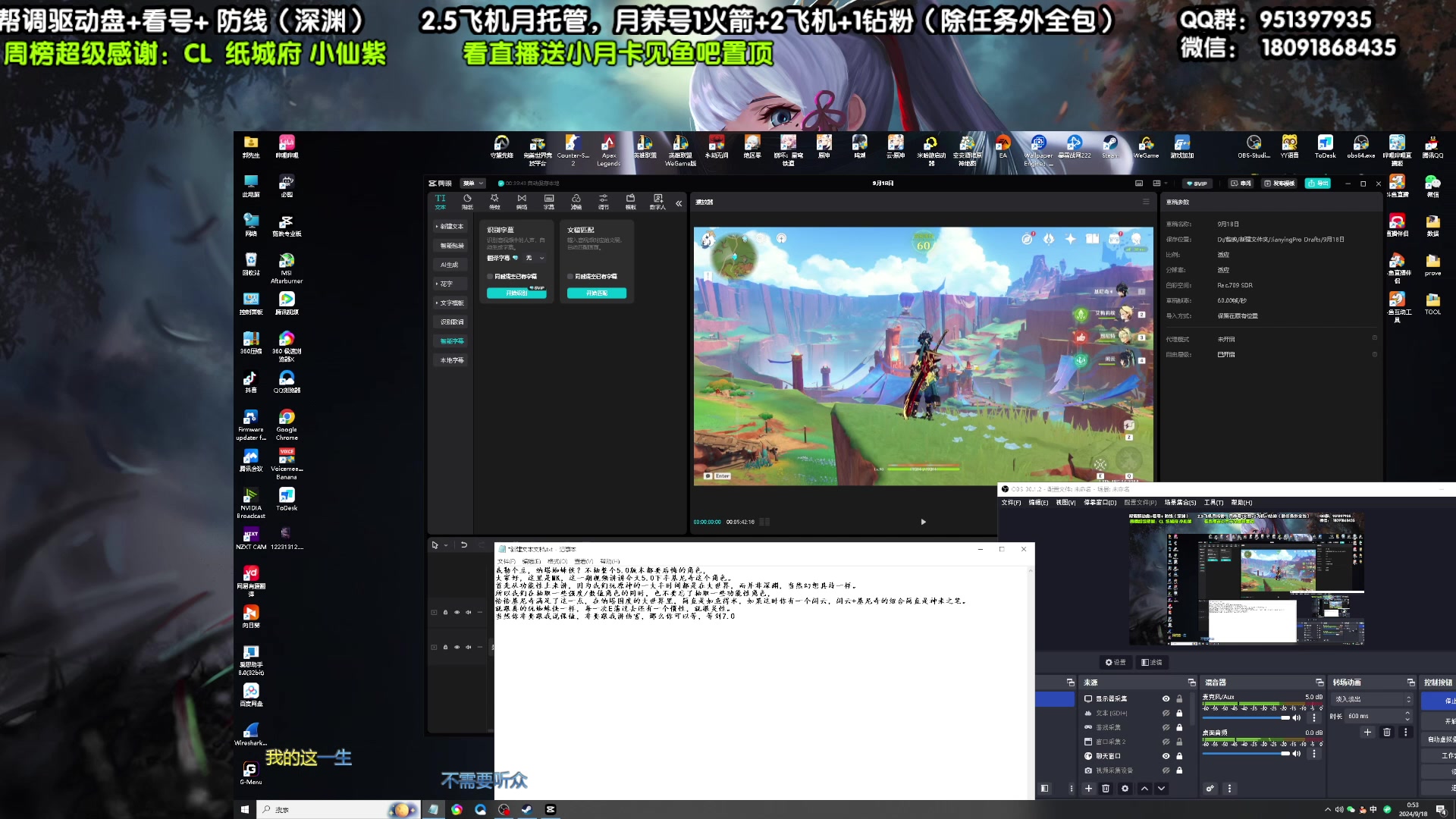Open the 转场 transition tab in JianYing

522,202
